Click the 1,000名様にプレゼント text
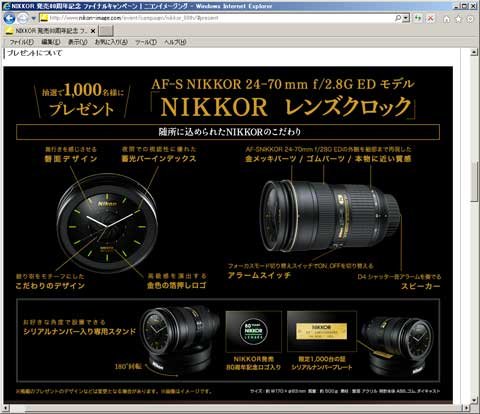Screen dimensions: 480x414 pyautogui.click(x=82, y=99)
